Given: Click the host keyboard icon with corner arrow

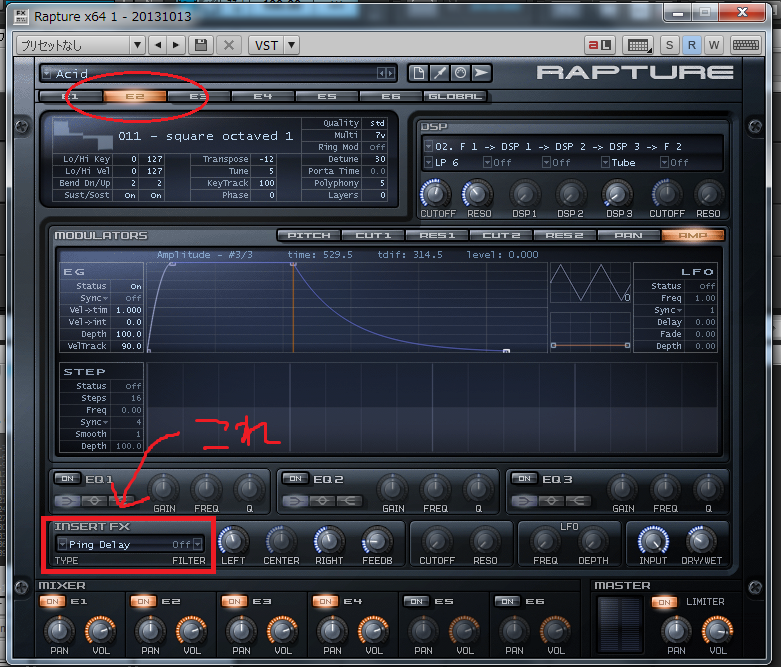Looking at the screenshot, I should (x=639, y=45).
